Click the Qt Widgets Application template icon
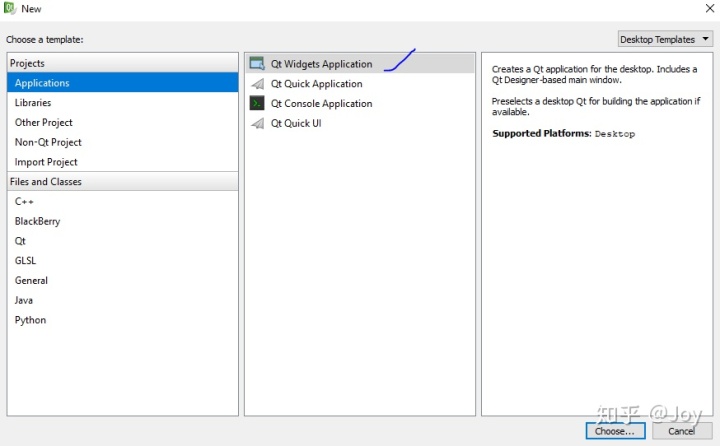Viewport: 720px width, 446px height. pyautogui.click(x=257, y=63)
